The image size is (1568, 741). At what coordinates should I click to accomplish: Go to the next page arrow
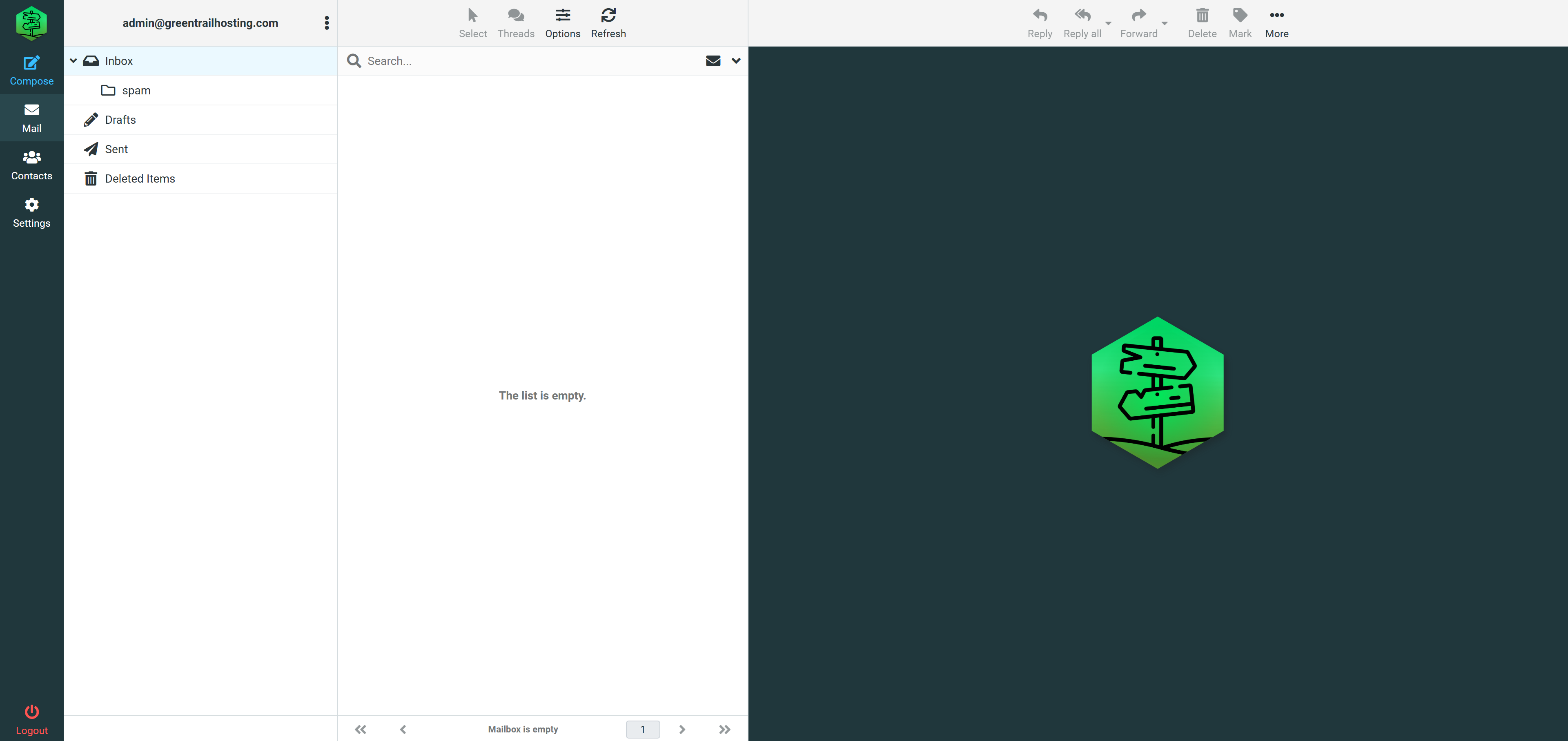[x=682, y=729]
